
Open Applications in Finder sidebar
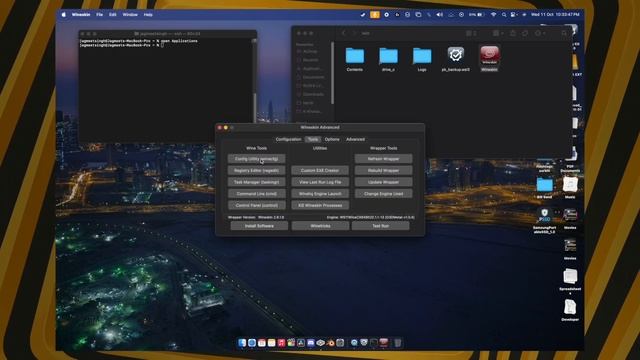pyautogui.click(x=310, y=69)
